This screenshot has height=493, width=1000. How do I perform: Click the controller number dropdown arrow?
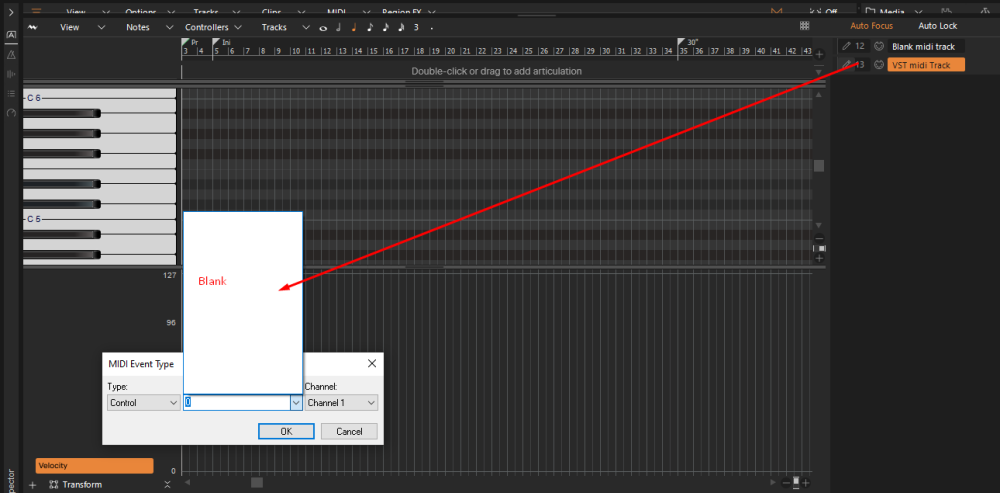click(296, 403)
